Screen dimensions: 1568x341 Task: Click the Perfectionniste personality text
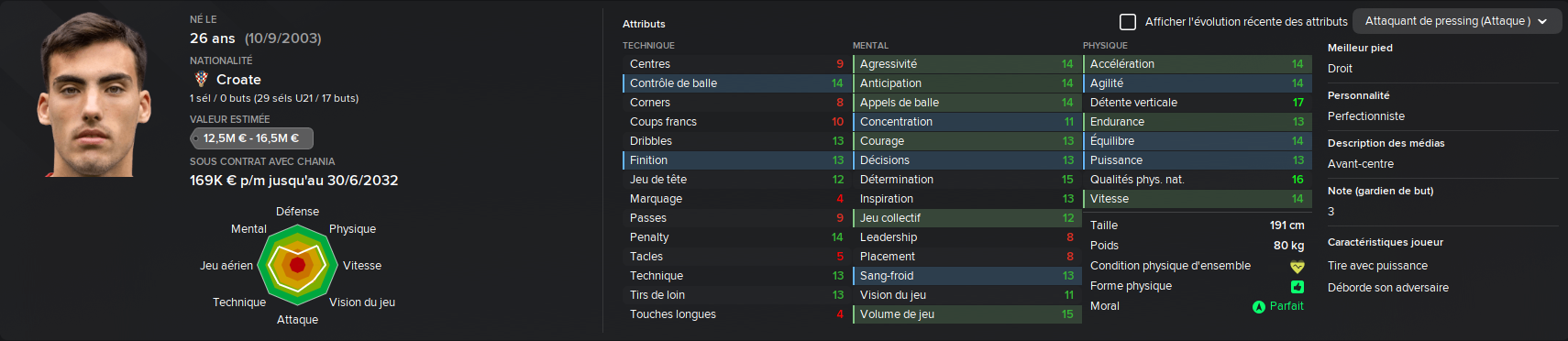(1366, 116)
